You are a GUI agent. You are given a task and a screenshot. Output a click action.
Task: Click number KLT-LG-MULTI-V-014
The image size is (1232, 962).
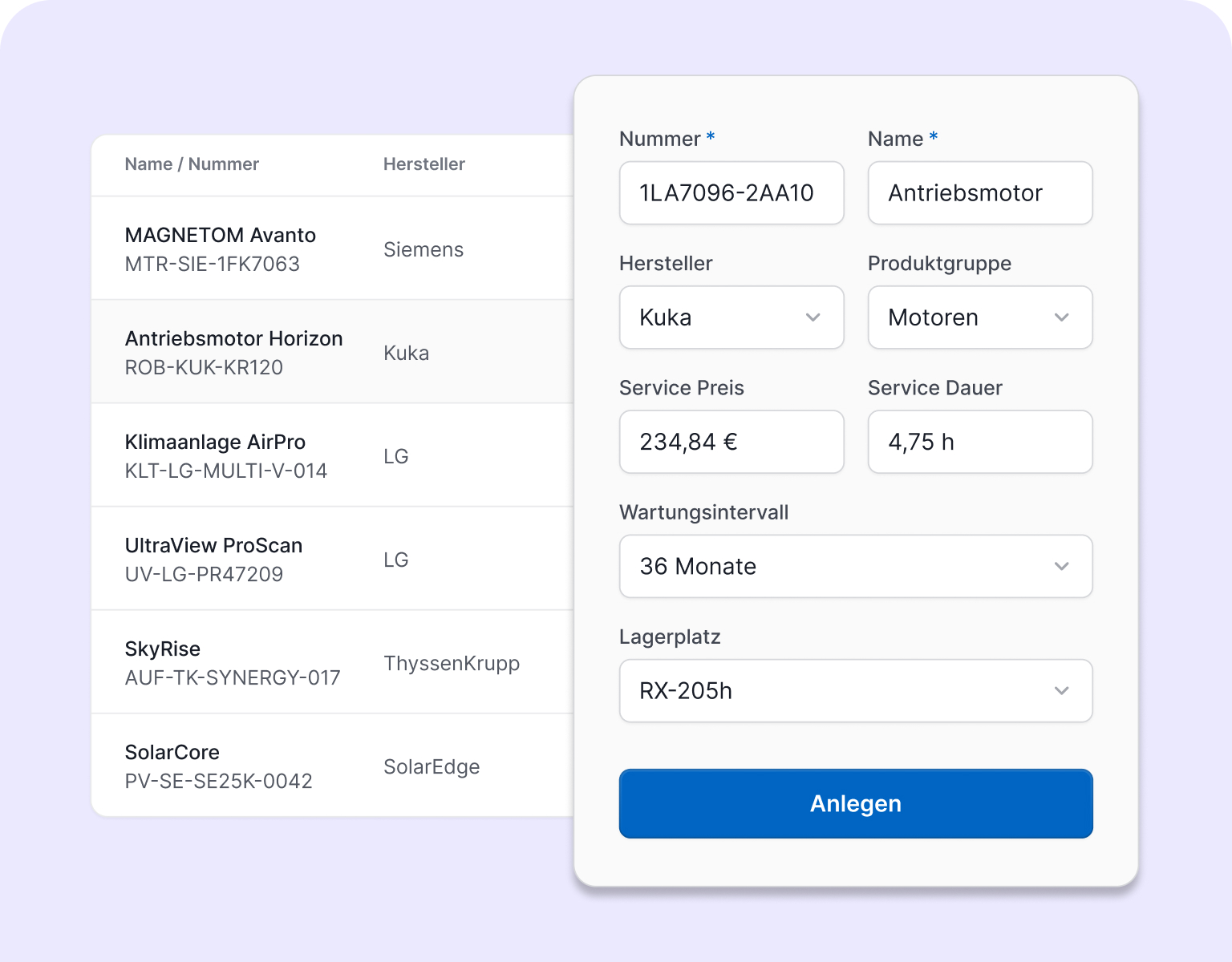[225, 471]
